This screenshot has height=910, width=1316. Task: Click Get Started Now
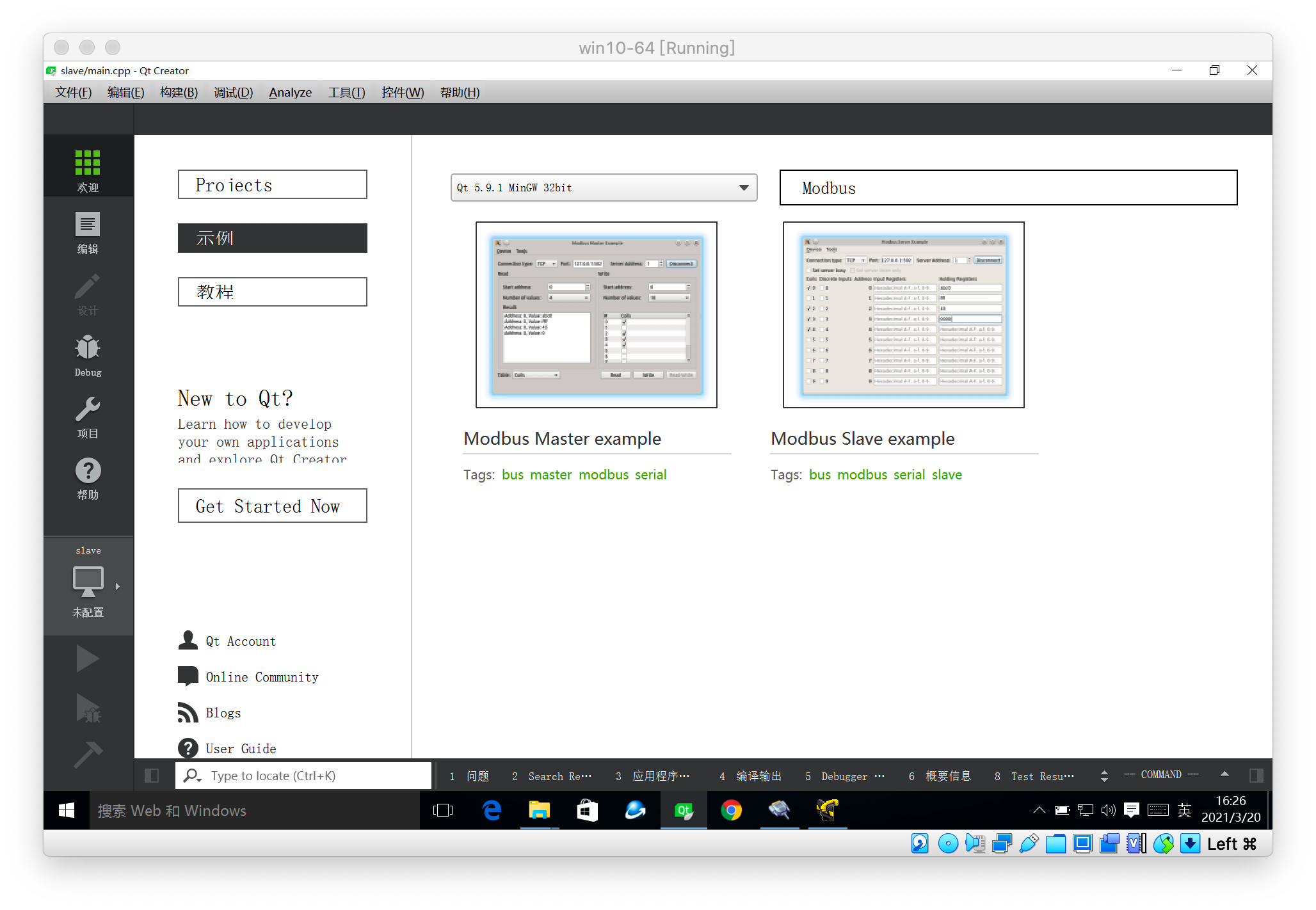(x=273, y=506)
